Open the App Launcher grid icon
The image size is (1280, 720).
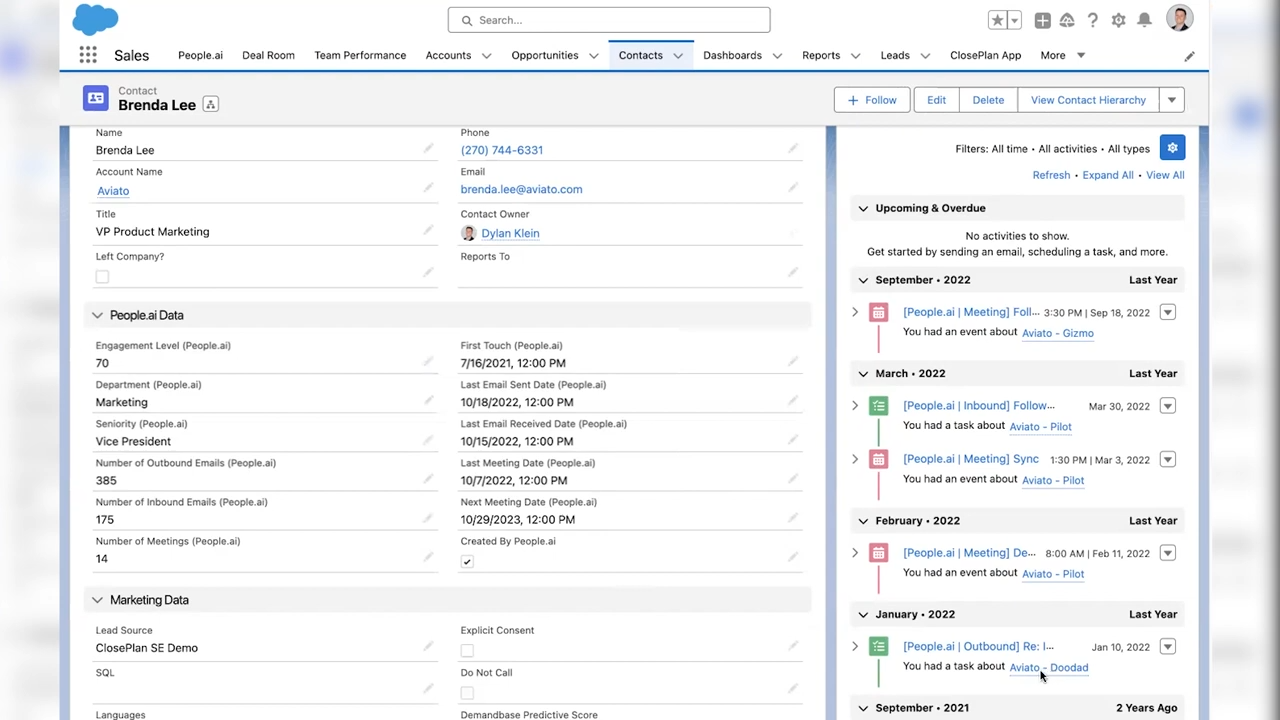pyautogui.click(x=88, y=56)
